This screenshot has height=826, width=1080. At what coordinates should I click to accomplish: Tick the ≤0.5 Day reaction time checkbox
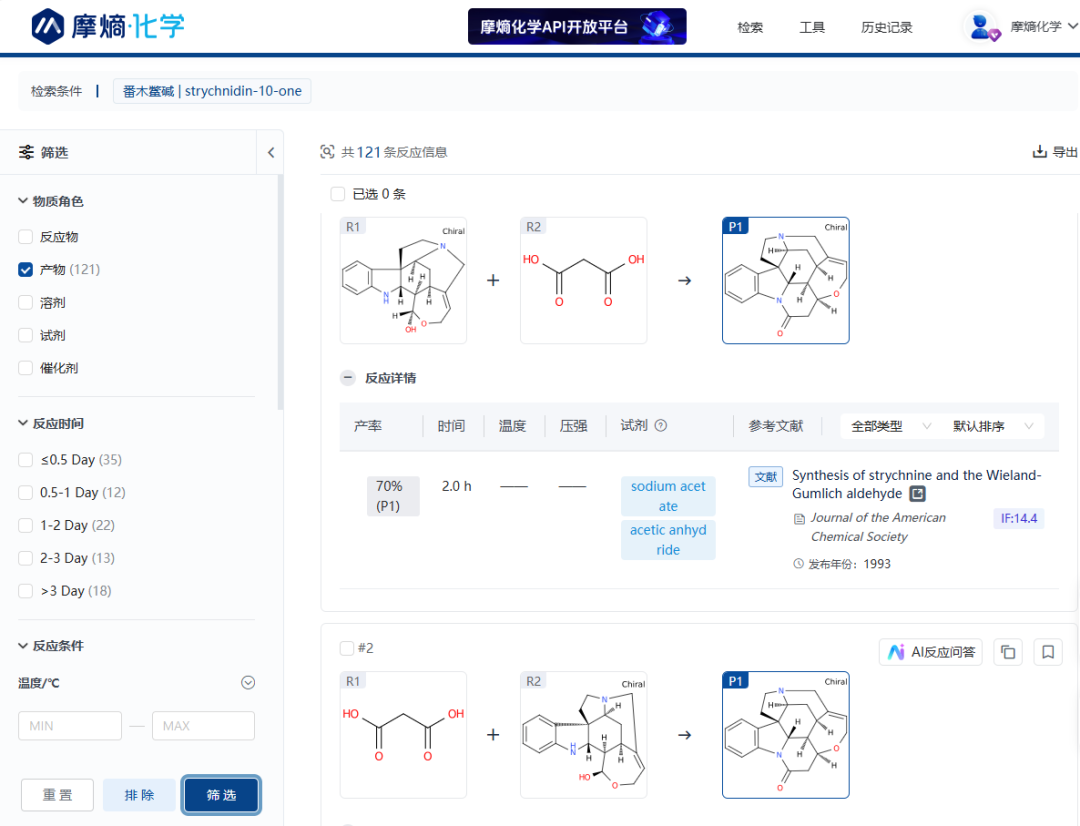[26, 460]
